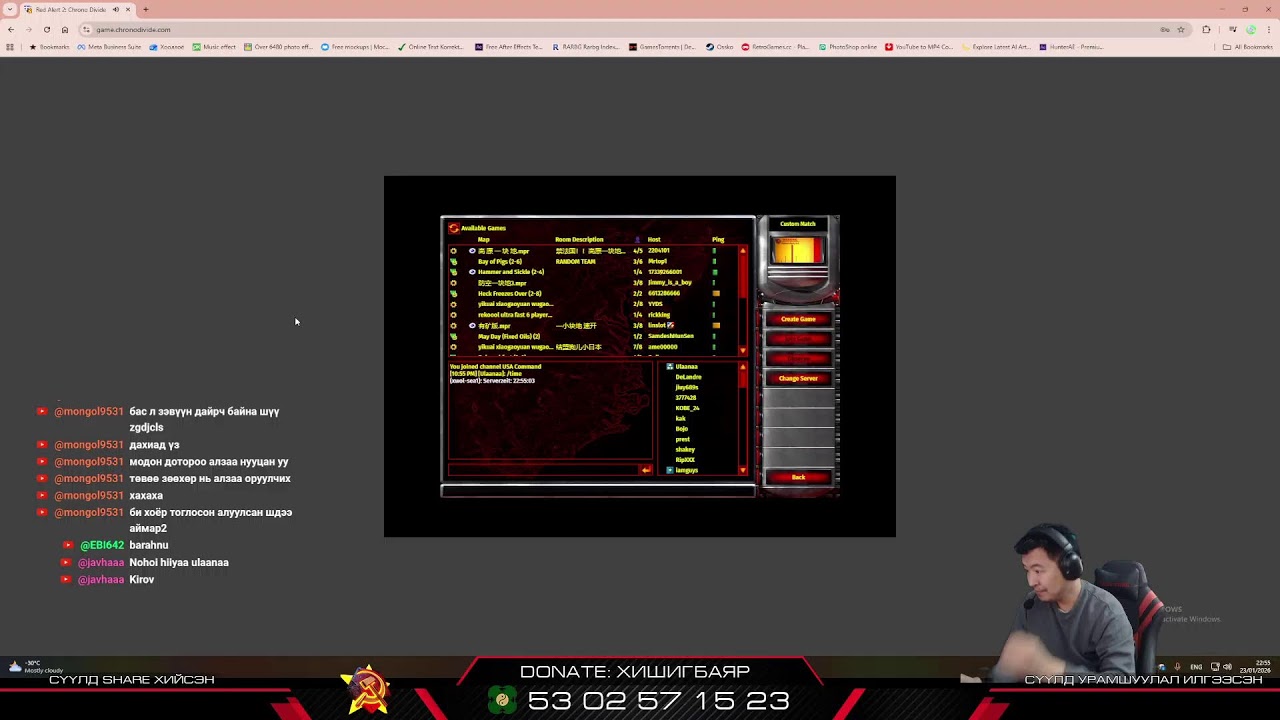
Task: Click the browser home icon
Action: click(65, 29)
